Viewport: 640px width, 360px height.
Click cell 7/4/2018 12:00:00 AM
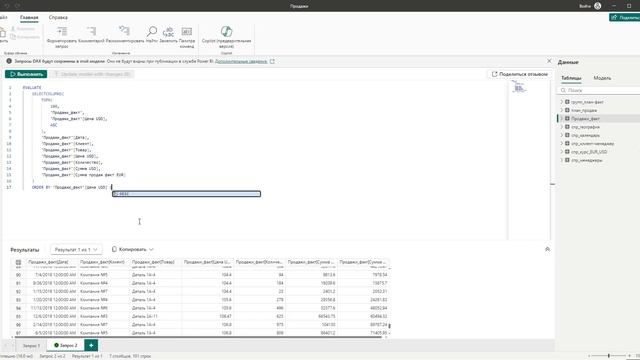coord(51,275)
